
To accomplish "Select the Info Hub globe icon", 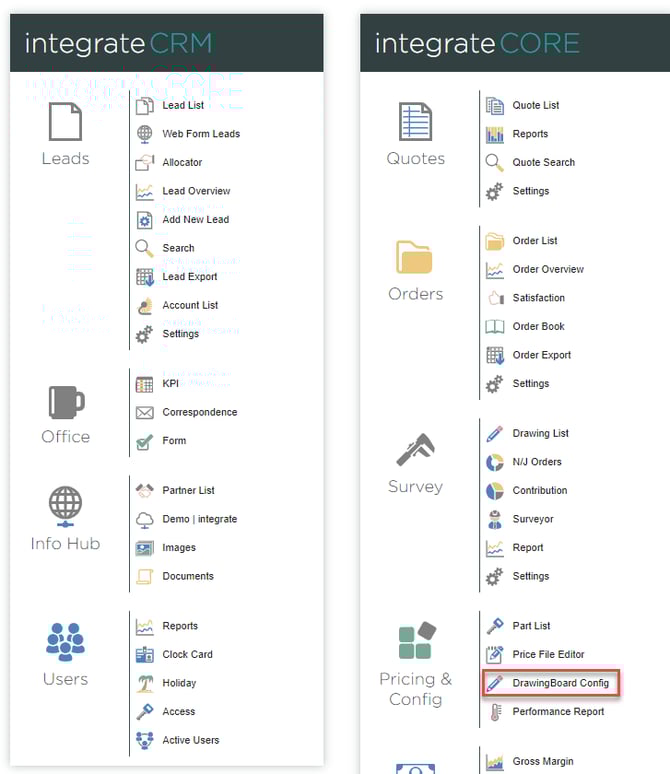I will coord(65,507).
